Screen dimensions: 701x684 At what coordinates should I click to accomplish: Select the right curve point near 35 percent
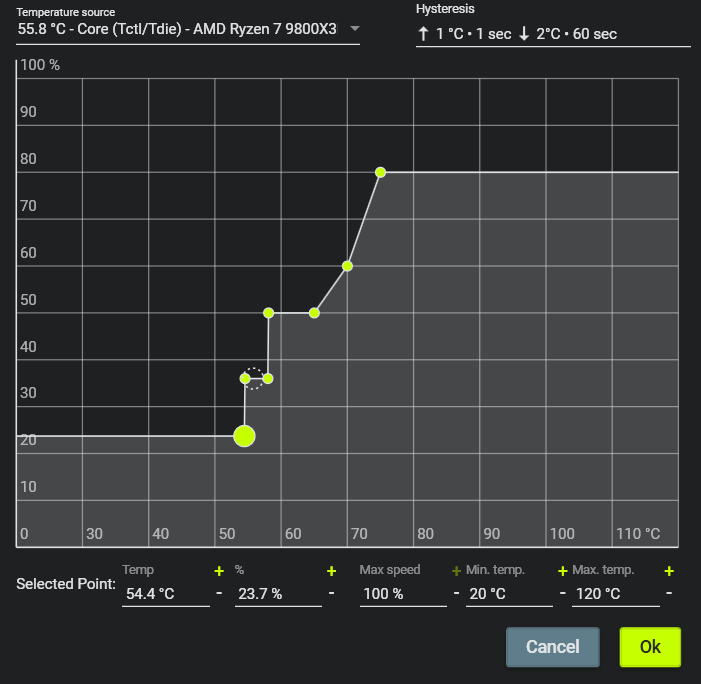point(268,379)
